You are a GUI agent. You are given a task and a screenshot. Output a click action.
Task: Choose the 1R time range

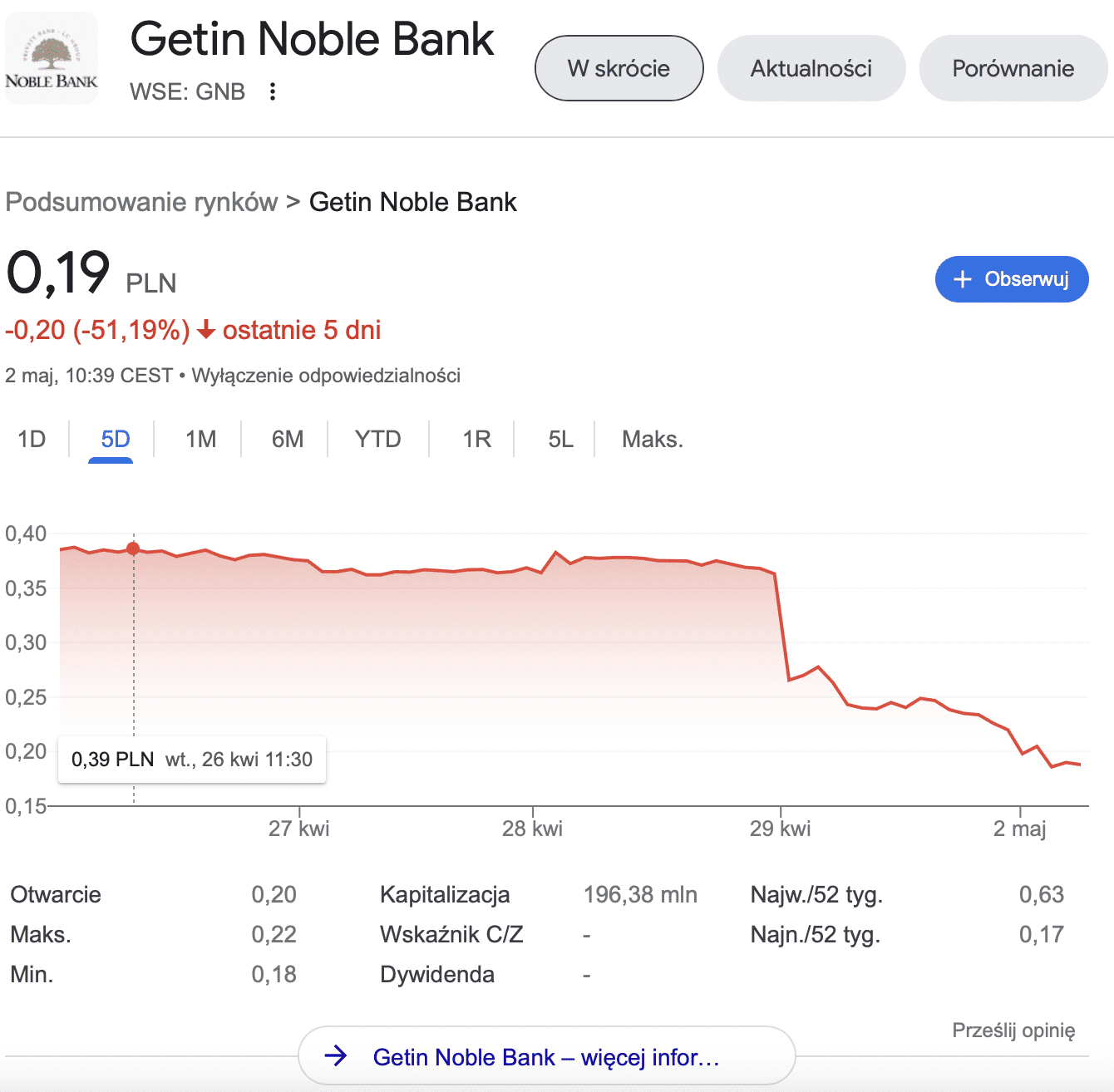(476, 439)
